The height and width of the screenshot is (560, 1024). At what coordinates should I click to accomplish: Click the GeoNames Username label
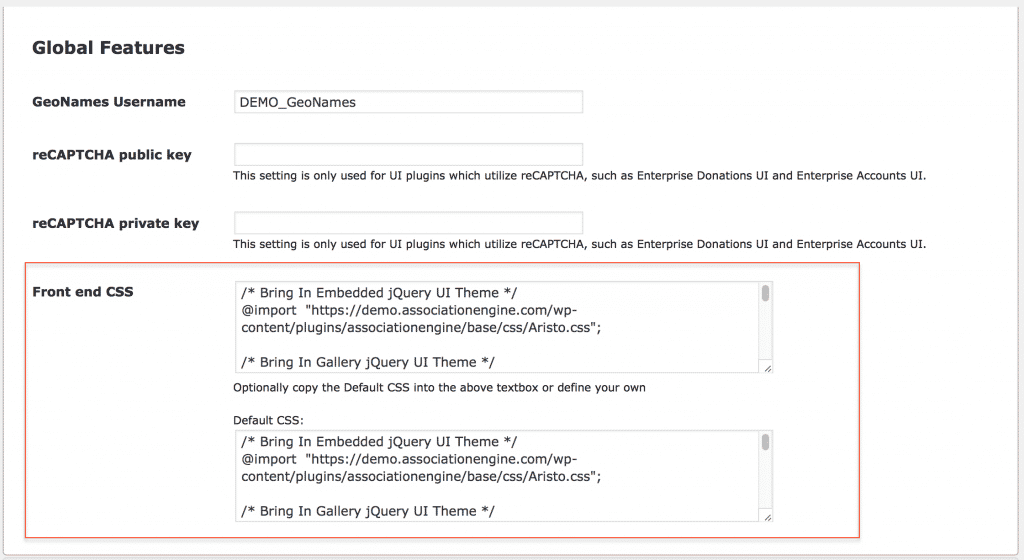108,102
